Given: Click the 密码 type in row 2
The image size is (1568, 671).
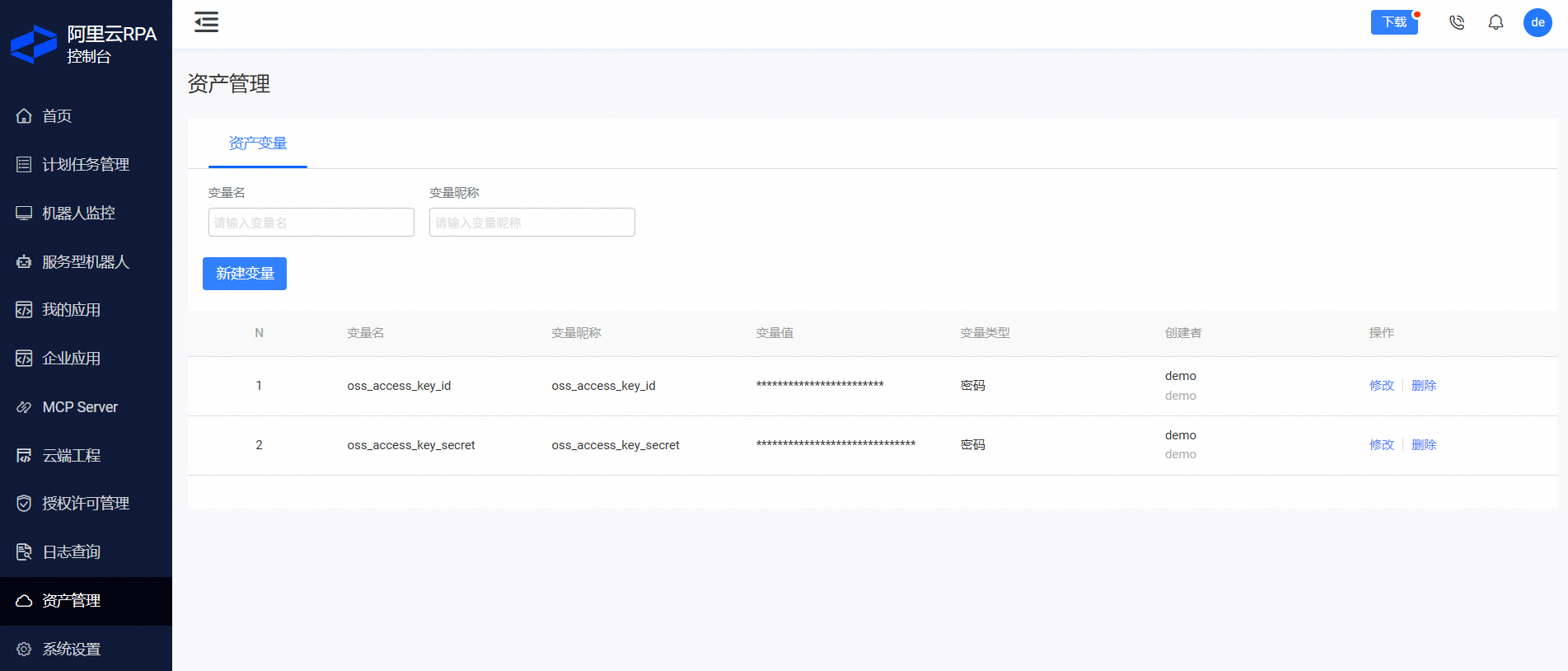Looking at the screenshot, I should [973, 445].
